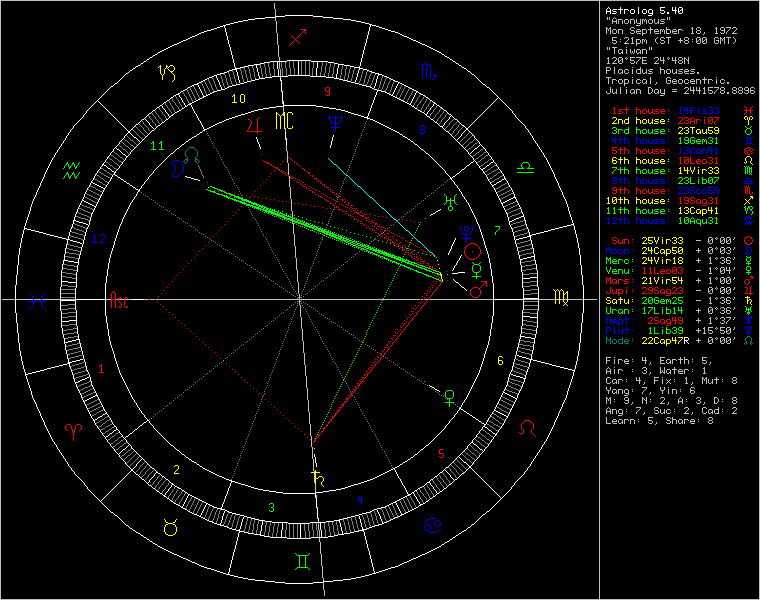The width and height of the screenshot is (760, 600).
Task: Click house number 12 in the wheel
Action: pos(98,238)
